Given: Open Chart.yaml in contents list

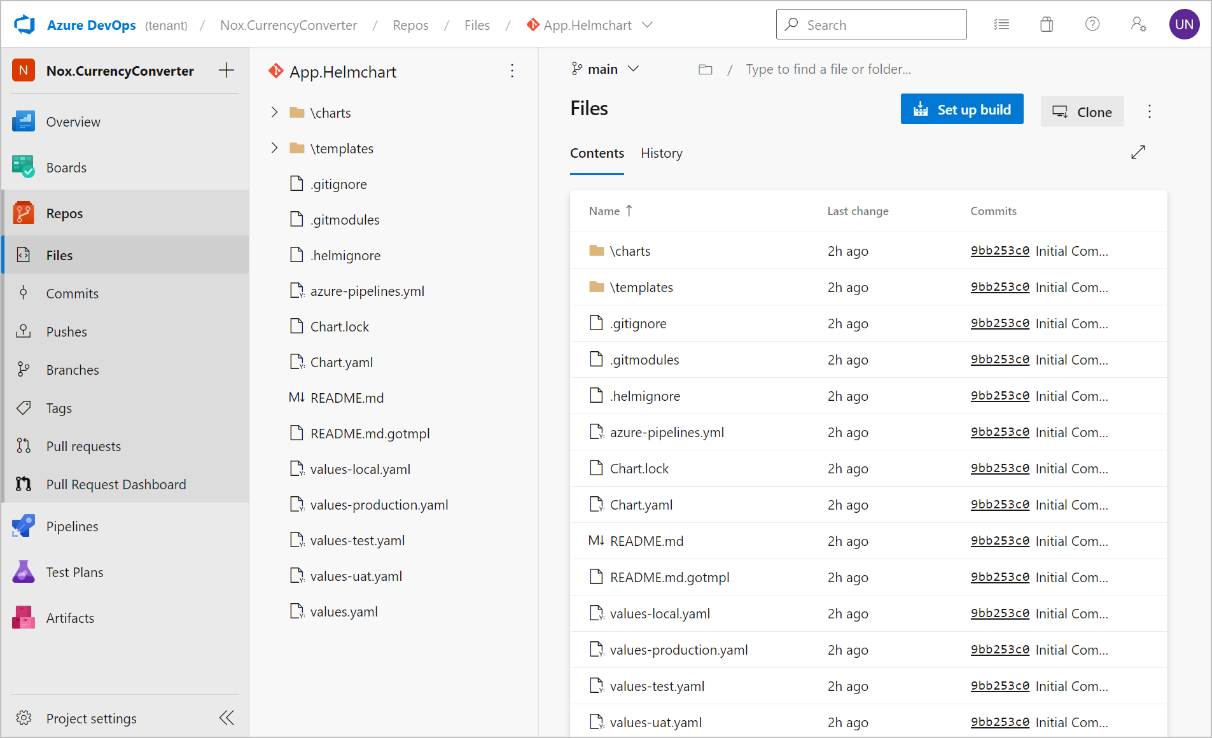Looking at the screenshot, I should [x=641, y=505].
